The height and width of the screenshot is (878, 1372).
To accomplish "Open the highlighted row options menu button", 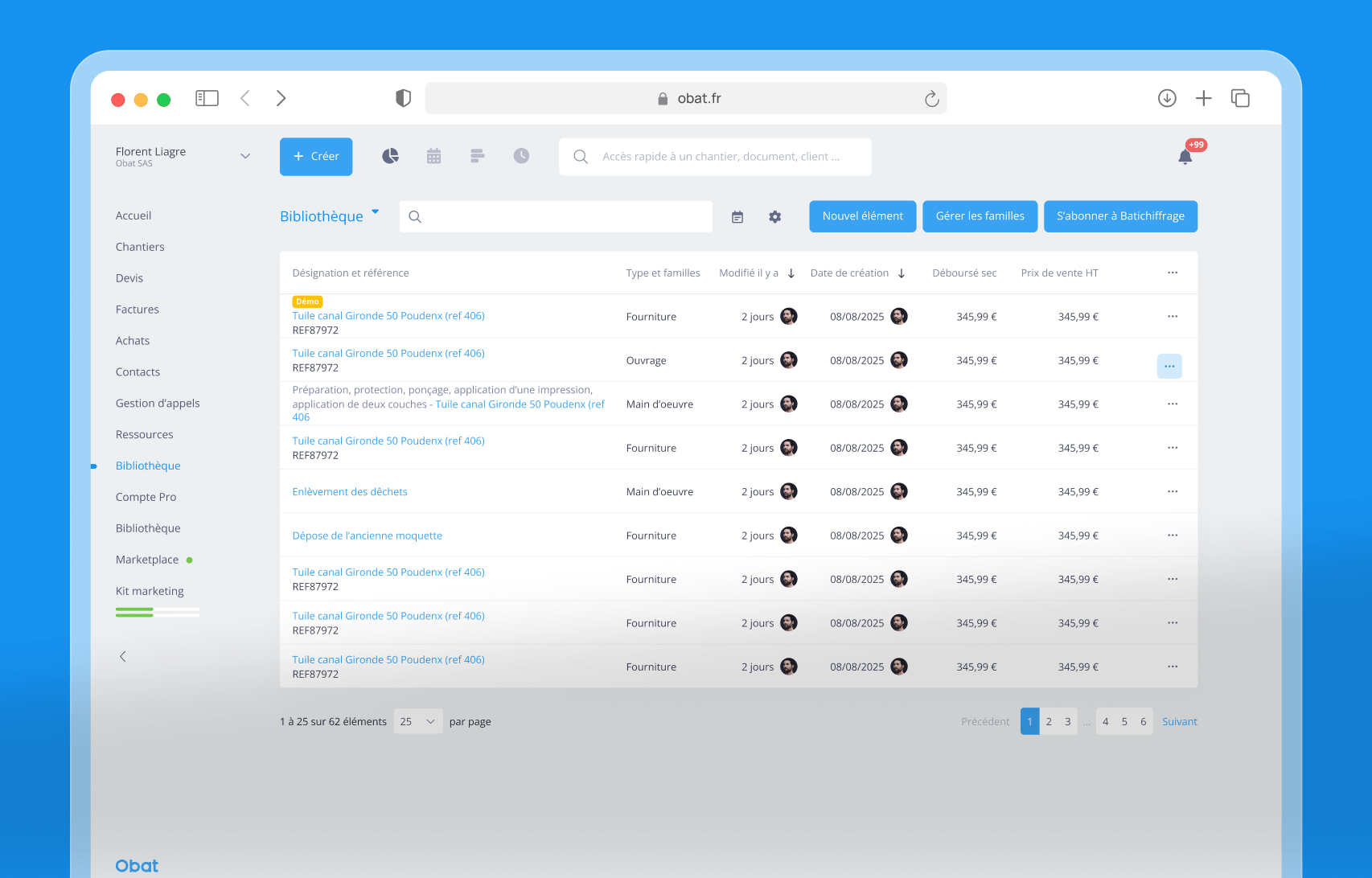I will click(x=1169, y=367).
